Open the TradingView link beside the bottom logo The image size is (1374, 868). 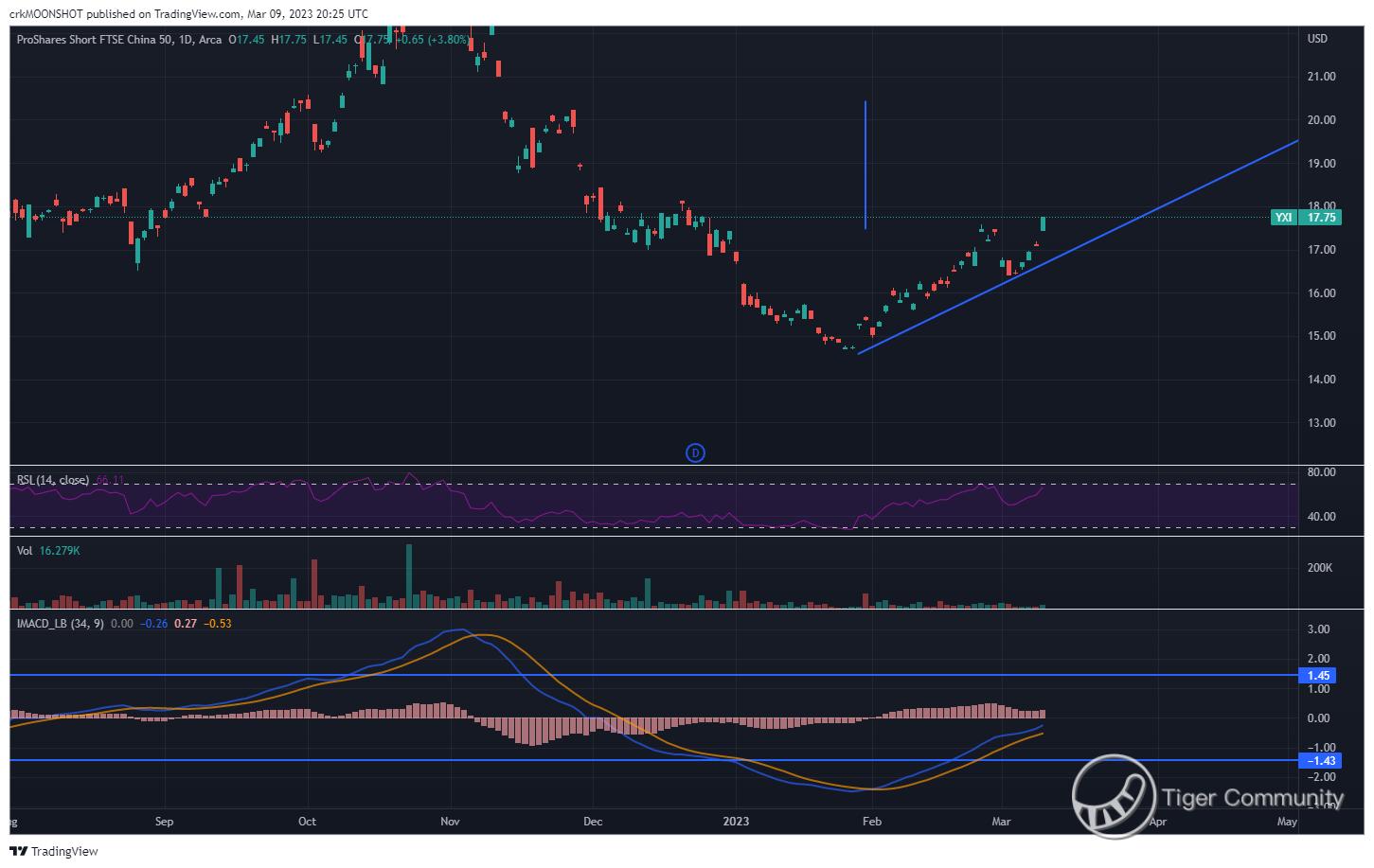[64, 852]
